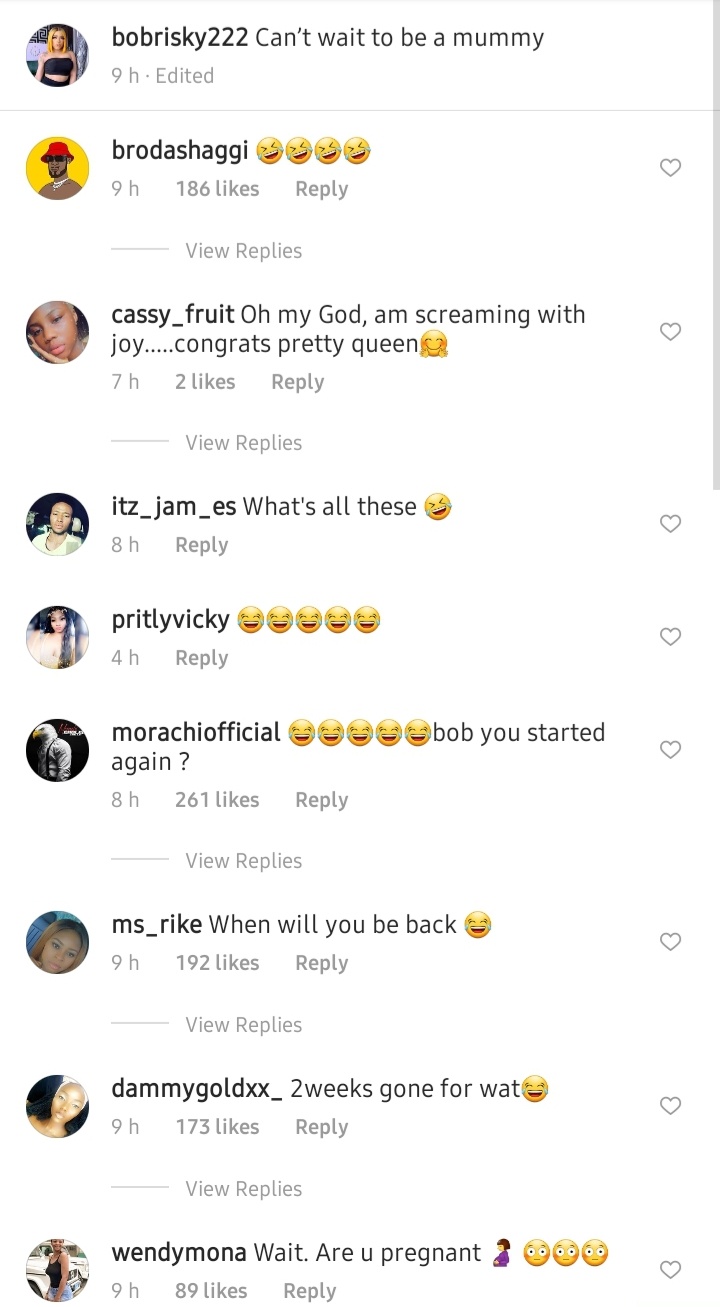Like itz_jam_es's comment
The height and width of the screenshot is (1307, 720).
point(670,524)
